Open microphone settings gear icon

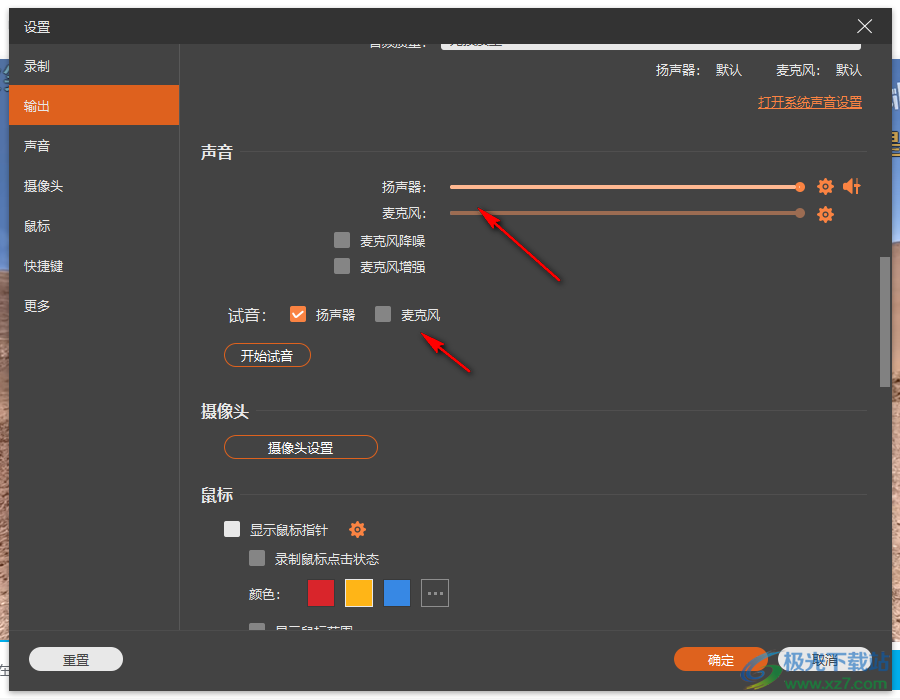[x=825, y=215]
